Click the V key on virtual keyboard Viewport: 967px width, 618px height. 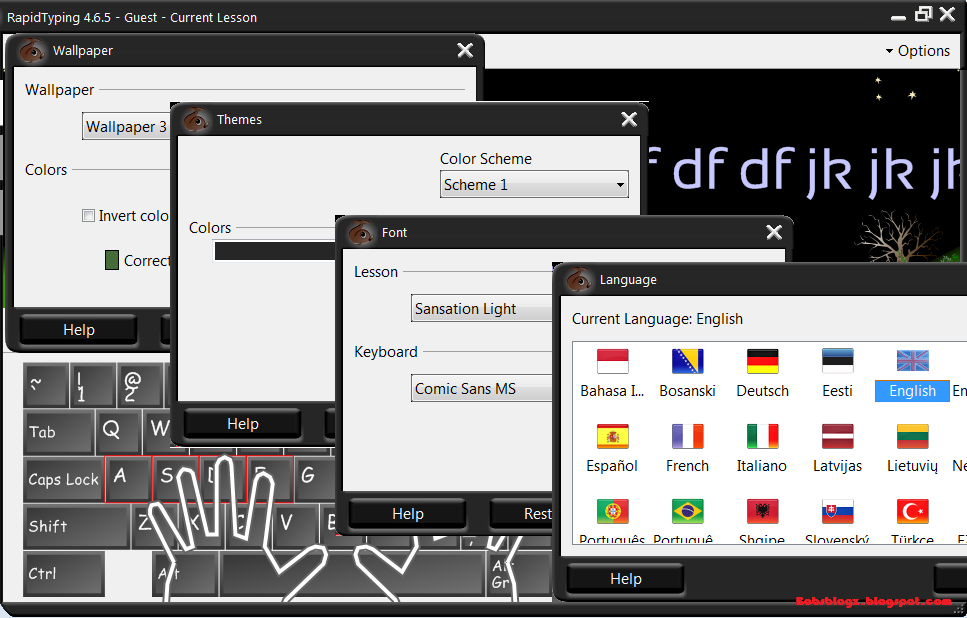tap(295, 525)
